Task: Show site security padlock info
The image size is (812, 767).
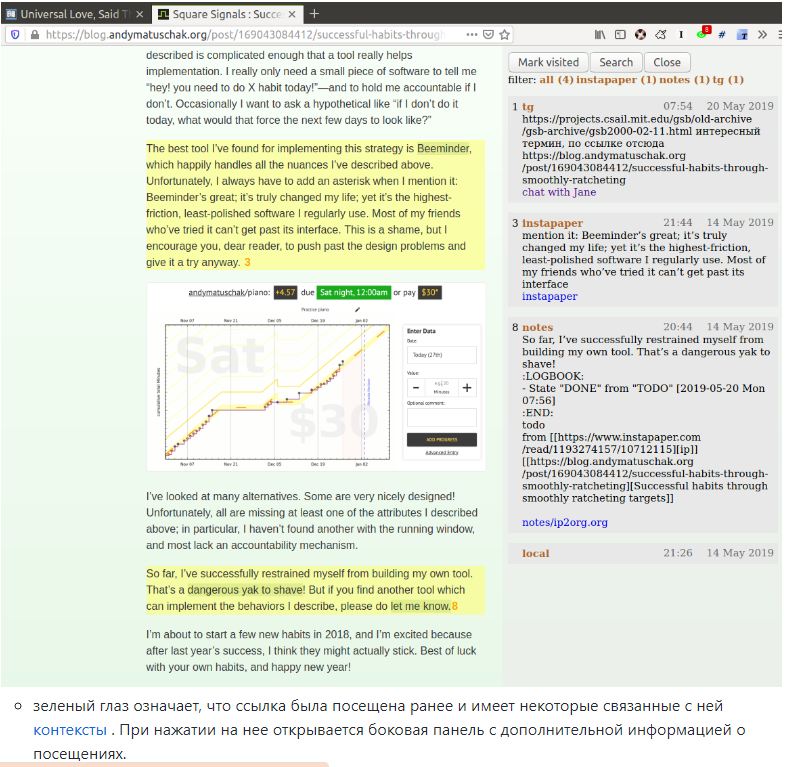Action: point(34,35)
